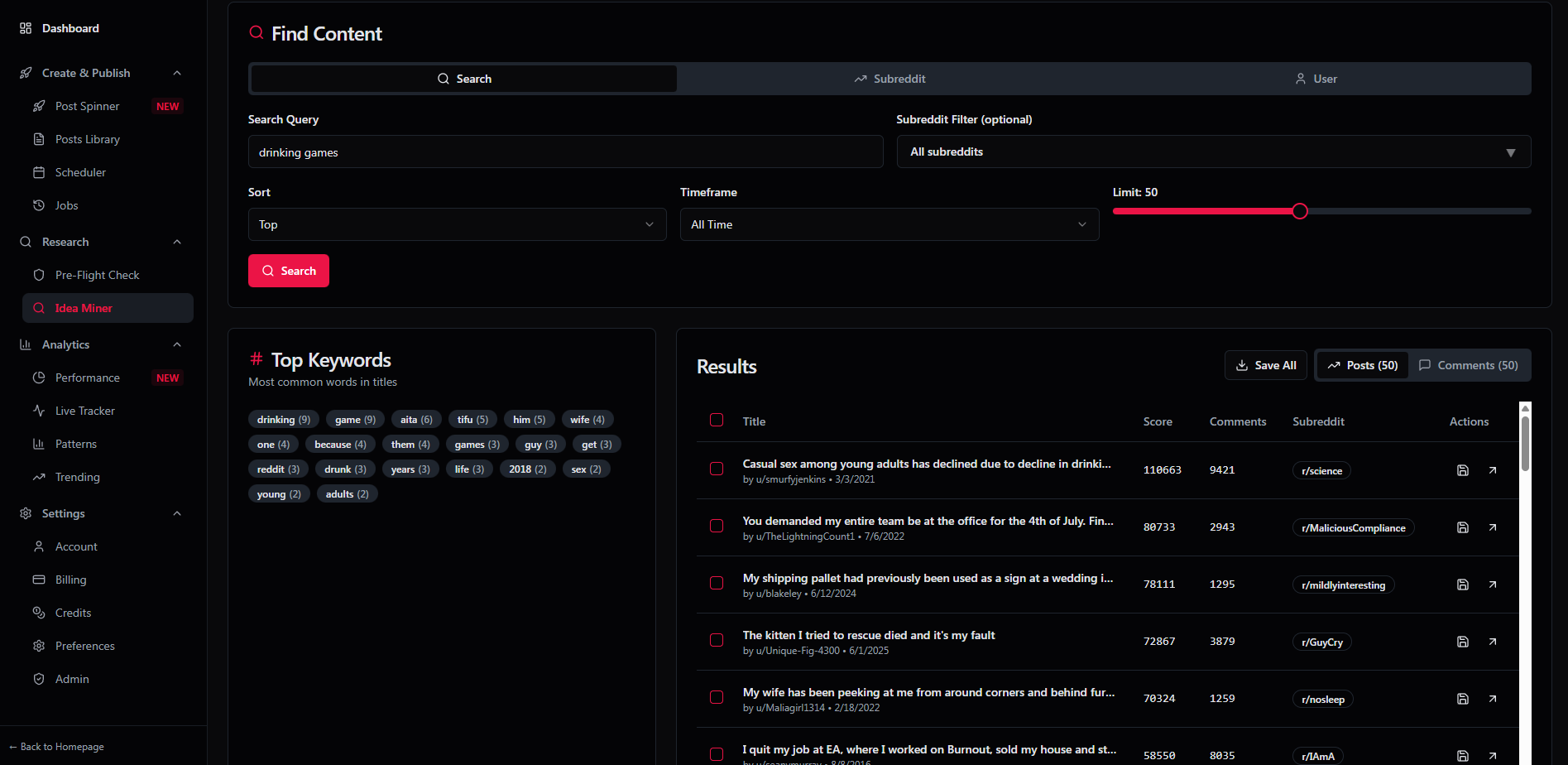Click the young (2) keyword chip
The height and width of the screenshot is (765, 1568).
pos(279,494)
